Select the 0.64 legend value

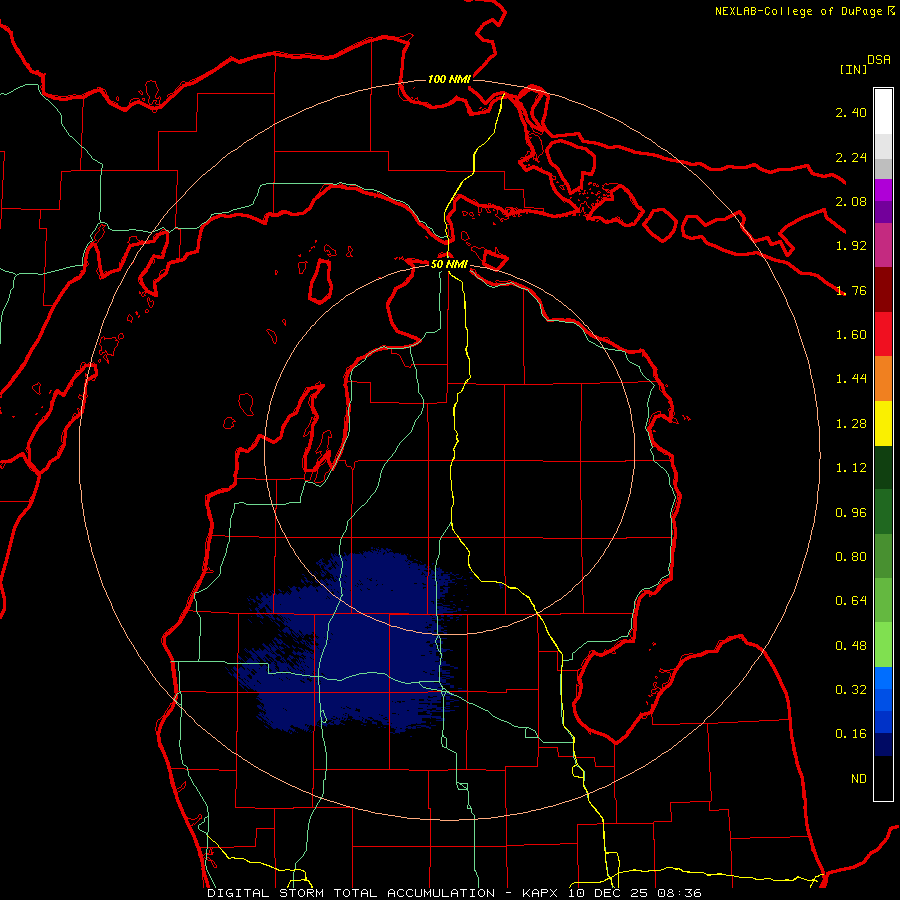pos(851,601)
